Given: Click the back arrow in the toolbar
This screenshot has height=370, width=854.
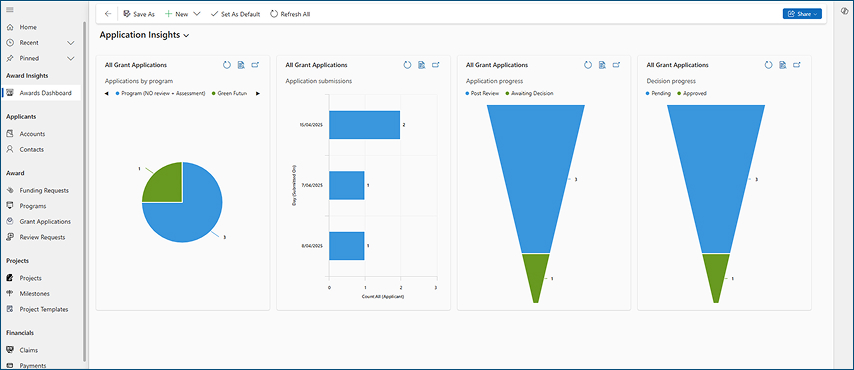Looking at the screenshot, I should click(x=108, y=14).
